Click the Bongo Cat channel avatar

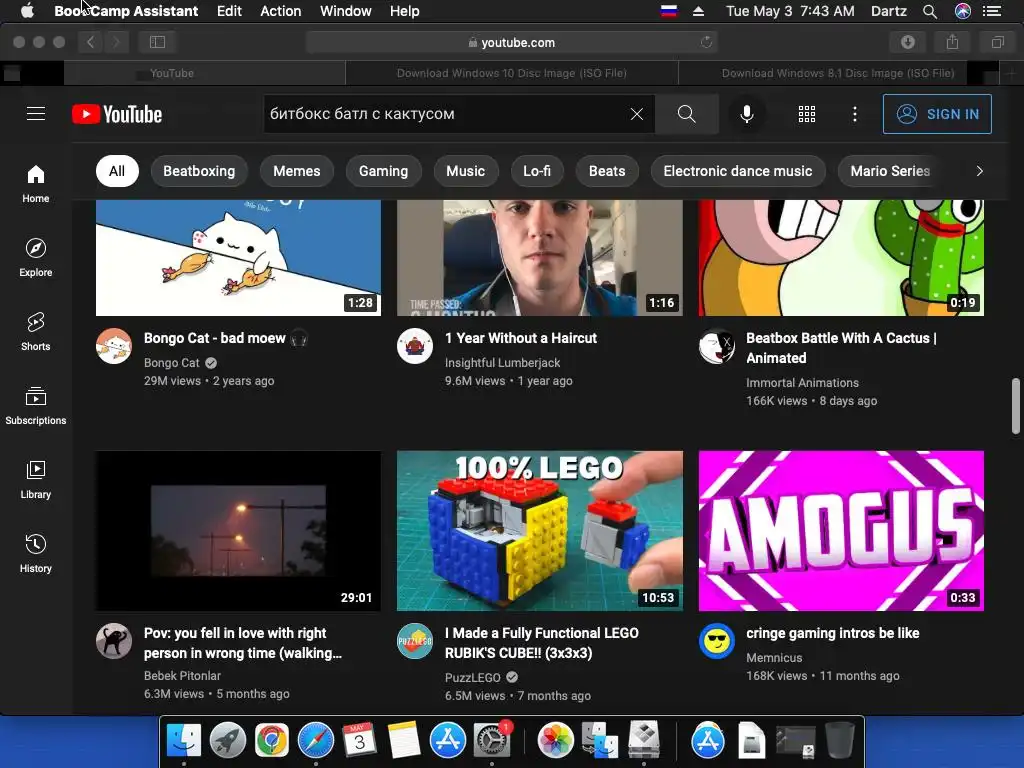[x=114, y=346]
